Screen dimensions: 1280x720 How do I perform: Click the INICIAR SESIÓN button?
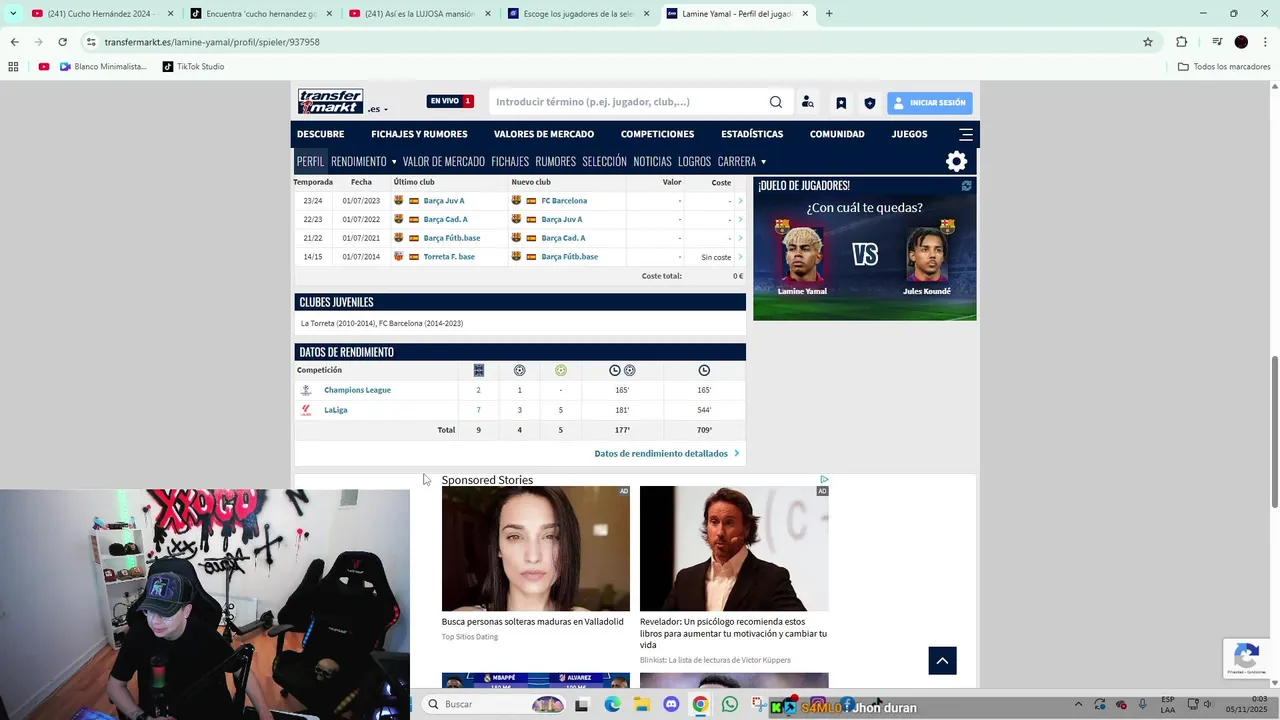[x=930, y=103]
